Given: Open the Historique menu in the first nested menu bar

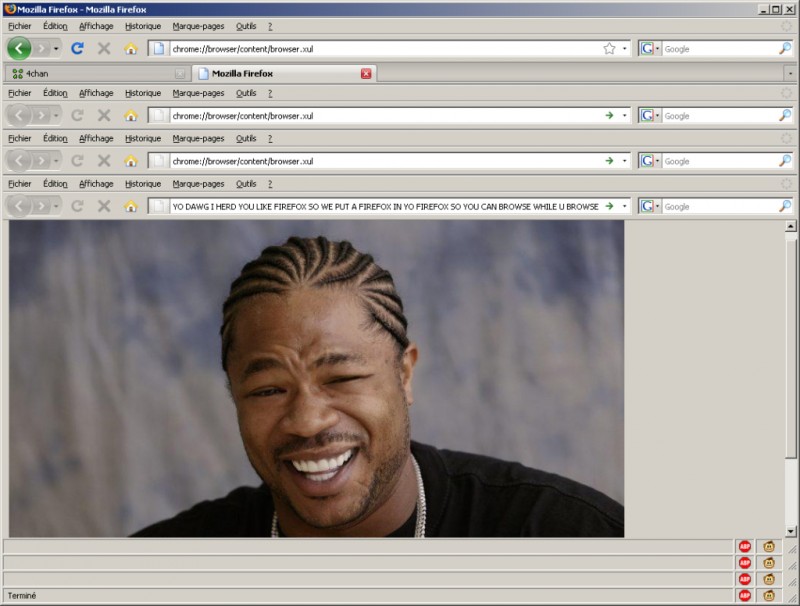Looking at the screenshot, I should pyautogui.click(x=143, y=93).
